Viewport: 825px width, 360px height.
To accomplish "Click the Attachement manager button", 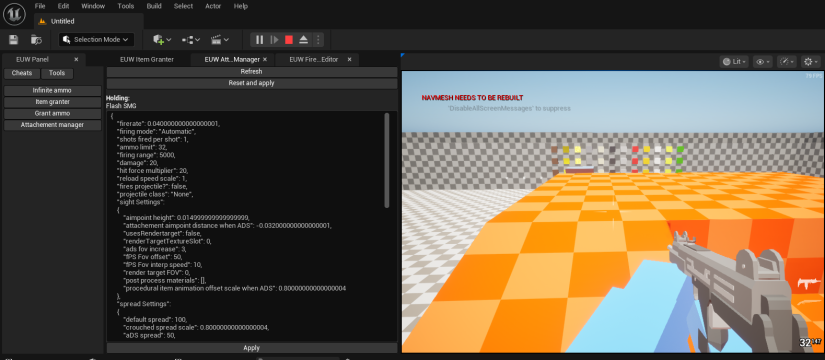I will click(x=52, y=125).
